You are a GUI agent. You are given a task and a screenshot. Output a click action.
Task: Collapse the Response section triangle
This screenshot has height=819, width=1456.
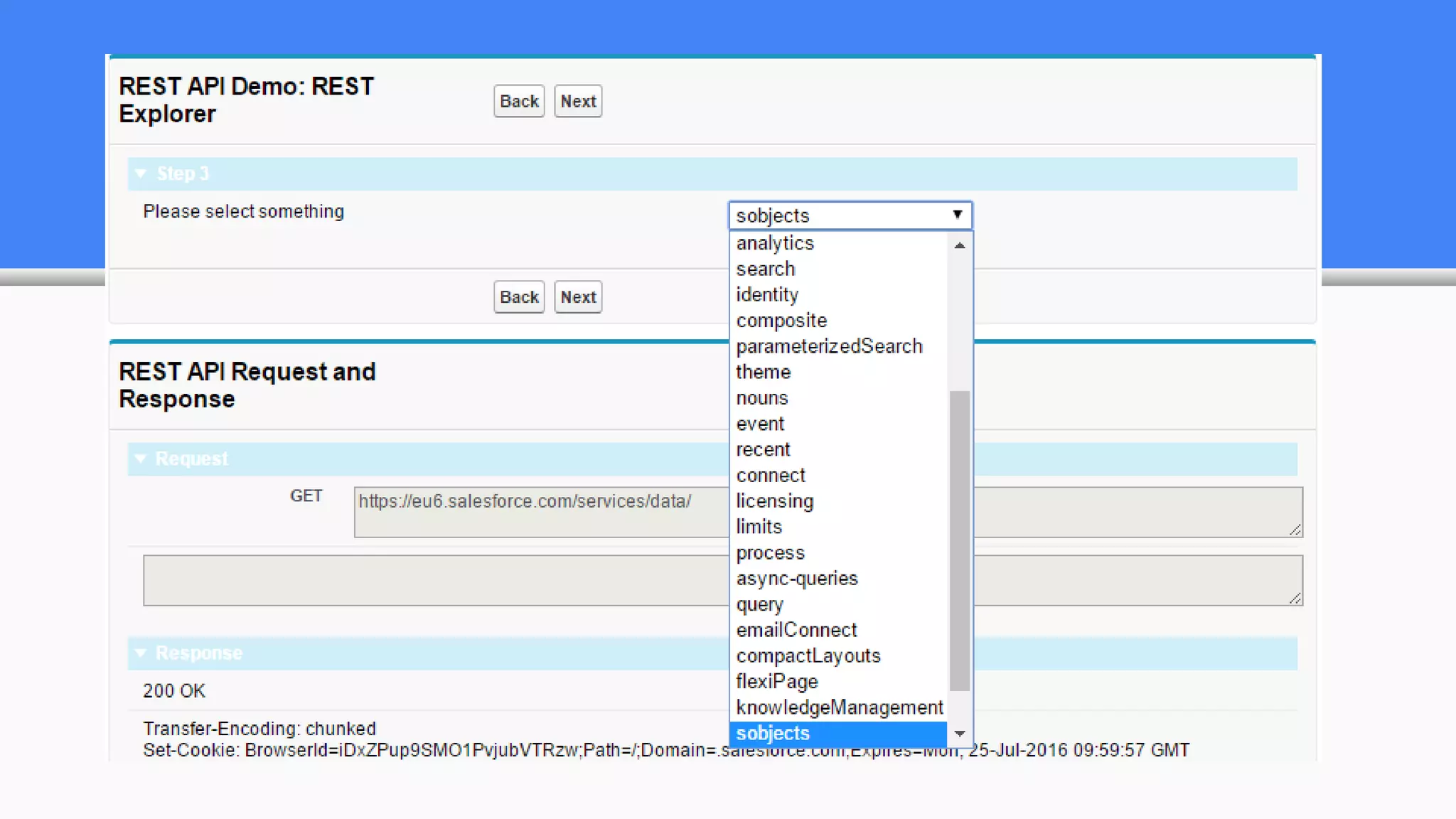click(141, 653)
